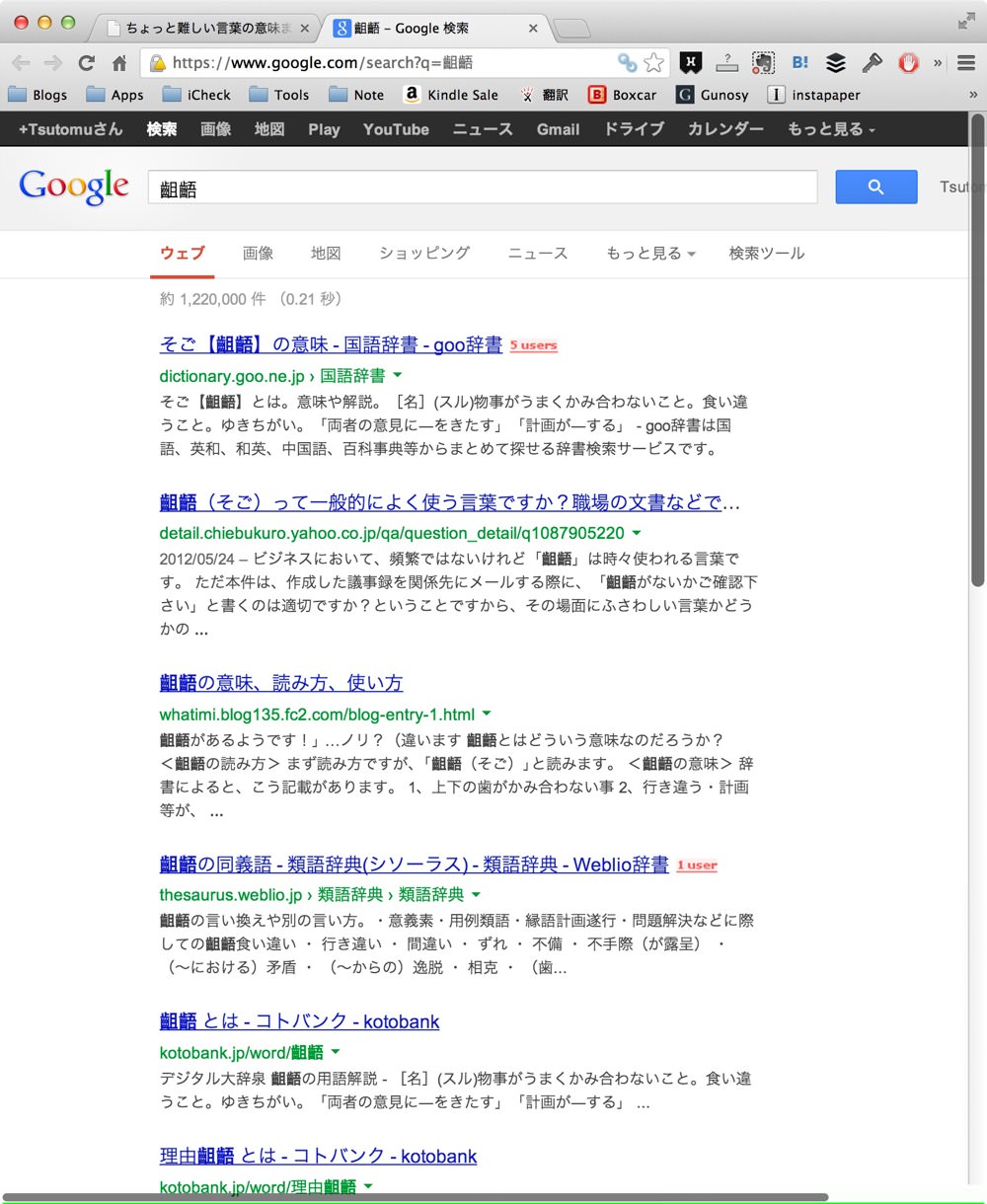The height and width of the screenshot is (1204, 987).
Task: Open the Buffer stacked layers extension
Action: (x=836, y=63)
